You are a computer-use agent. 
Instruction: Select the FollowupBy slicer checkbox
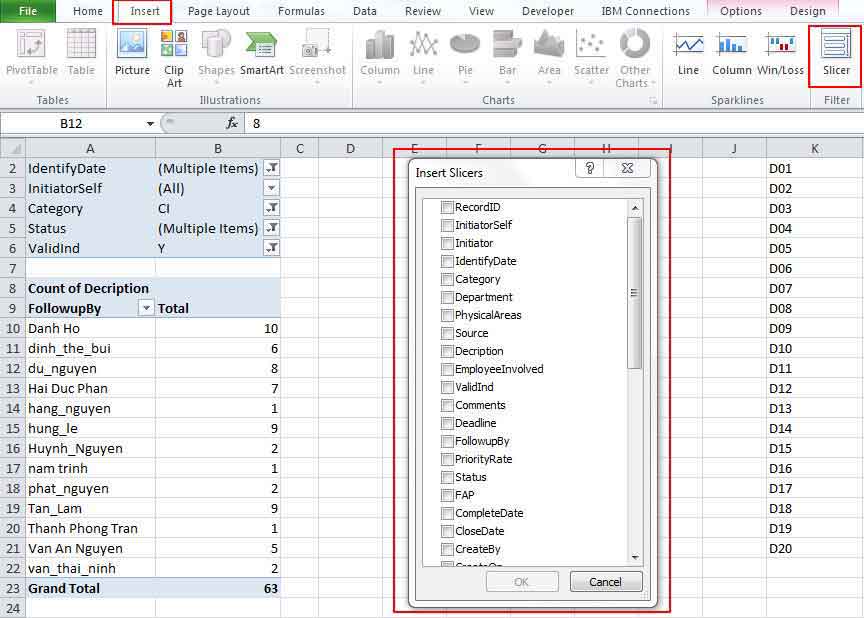(447, 442)
